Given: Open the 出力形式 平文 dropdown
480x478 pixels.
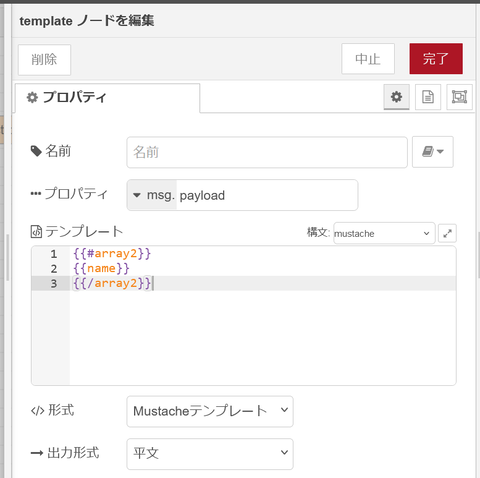Looking at the screenshot, I should 210,453.
